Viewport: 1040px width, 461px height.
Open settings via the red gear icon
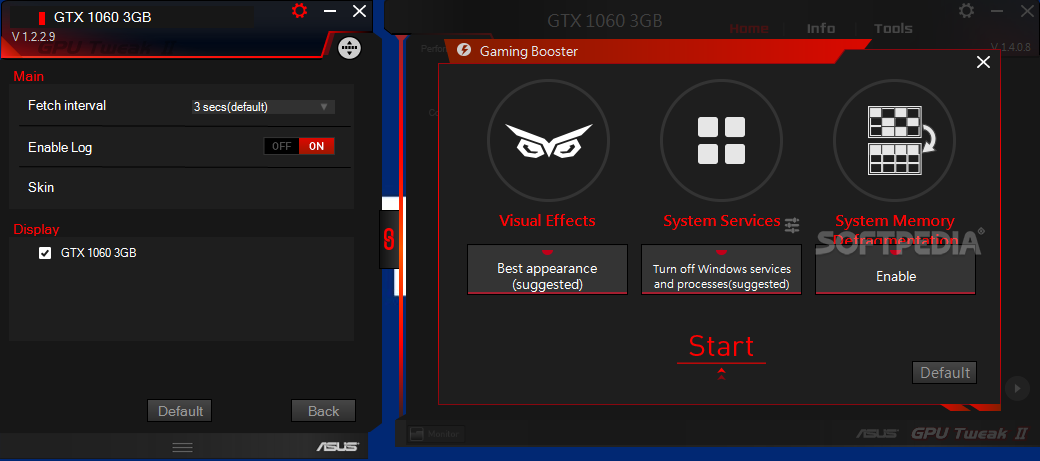[x=300, y=11]
